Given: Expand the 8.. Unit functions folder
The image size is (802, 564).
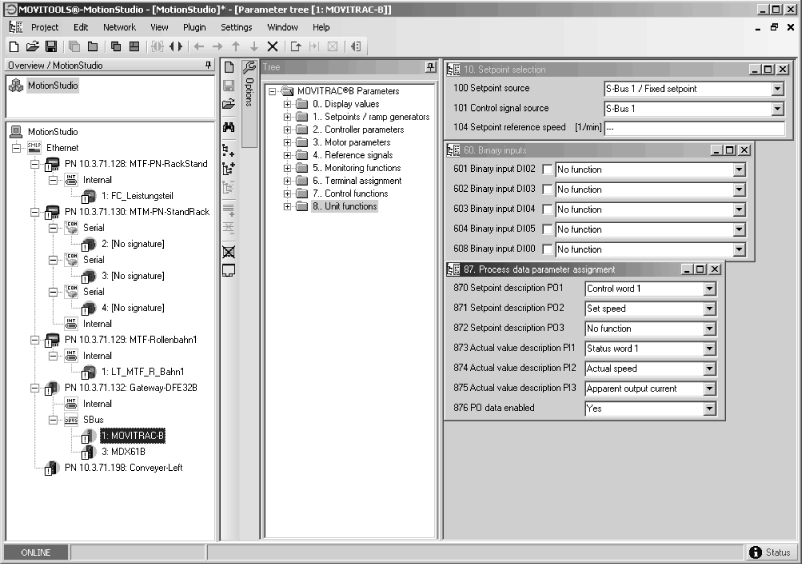Looking at the screenshot, I should click(x=287, y=207).
